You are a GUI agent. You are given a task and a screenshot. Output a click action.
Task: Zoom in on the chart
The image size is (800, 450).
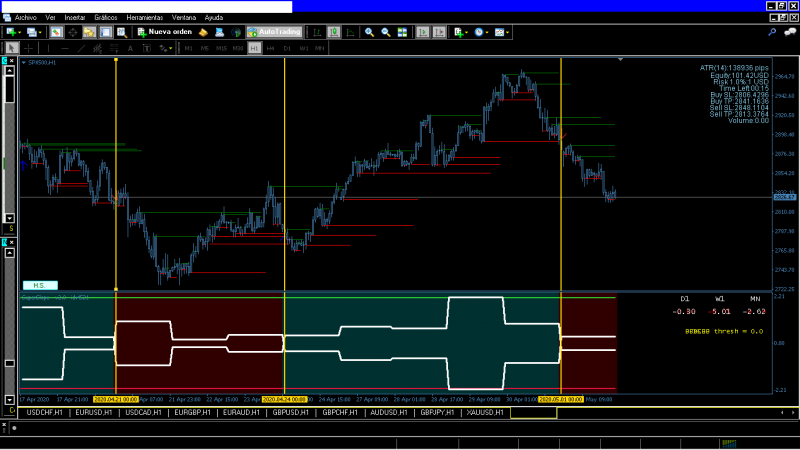coord(369,32)
